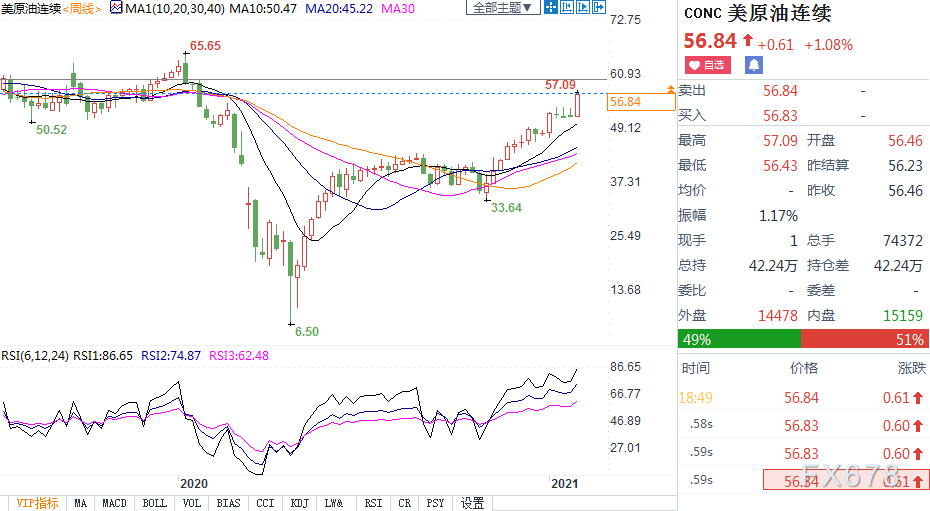Image resolution: width=930 pixels, height=511 pixels.
Task: Select the BOLL indicator tab
Action: pos(154,503)
